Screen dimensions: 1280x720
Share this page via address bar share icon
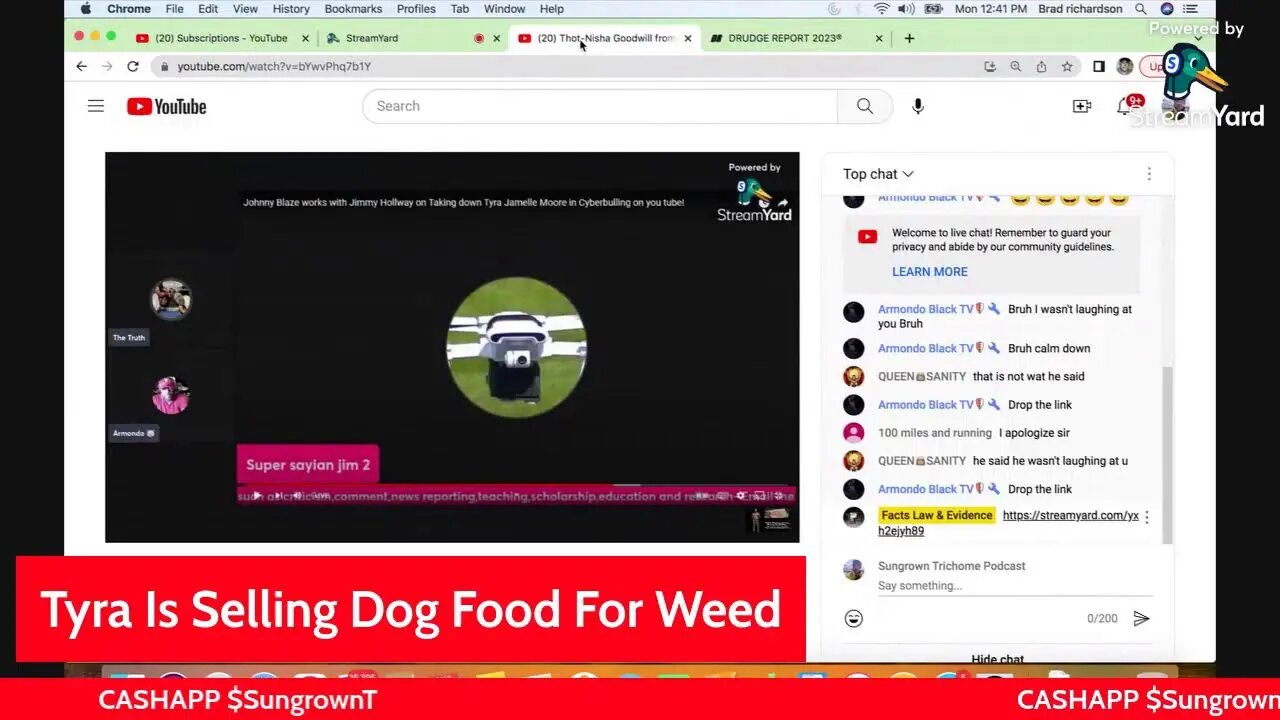pos(1041,66)
